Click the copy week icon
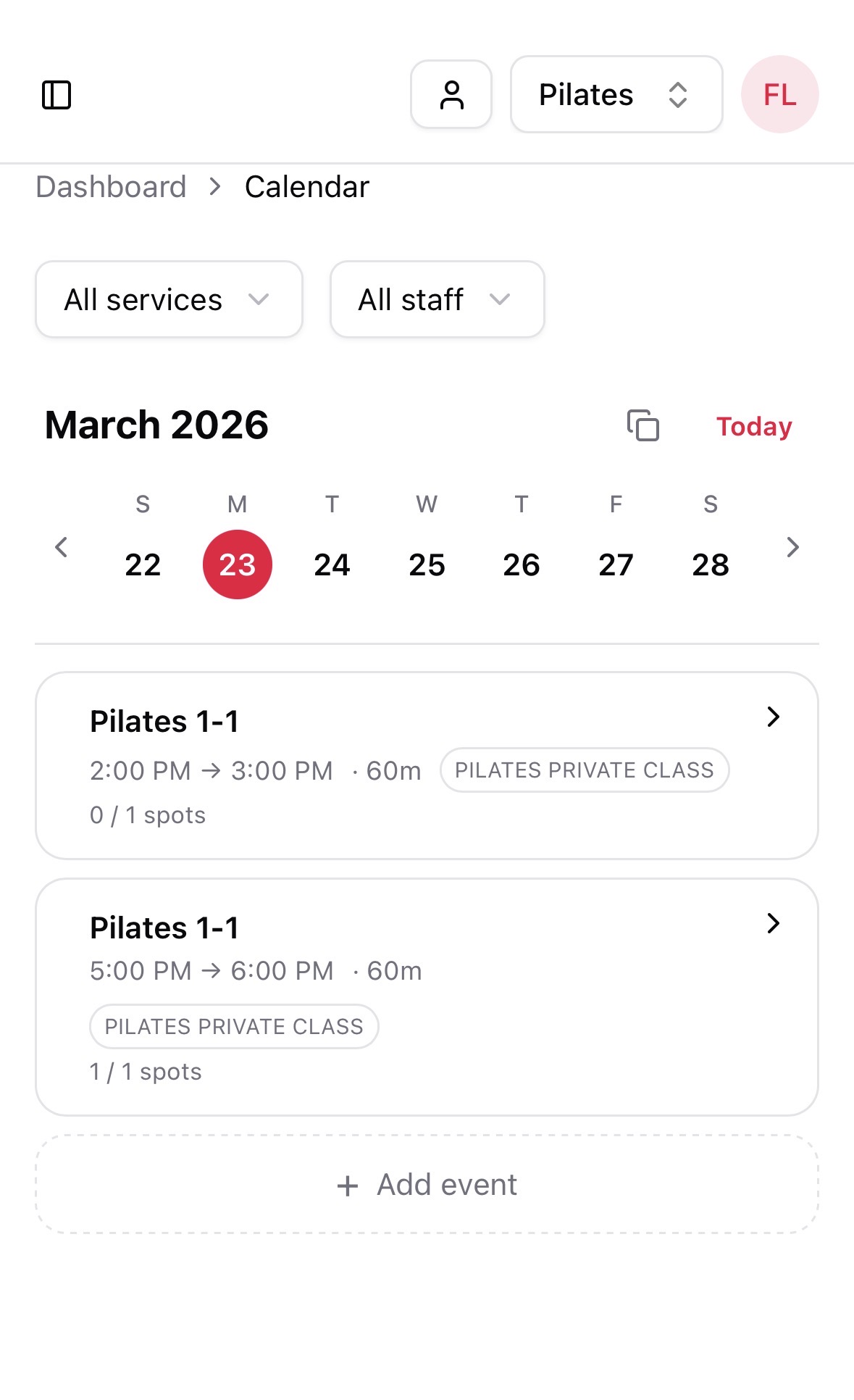854x1400 pixels. click(642, 425)
